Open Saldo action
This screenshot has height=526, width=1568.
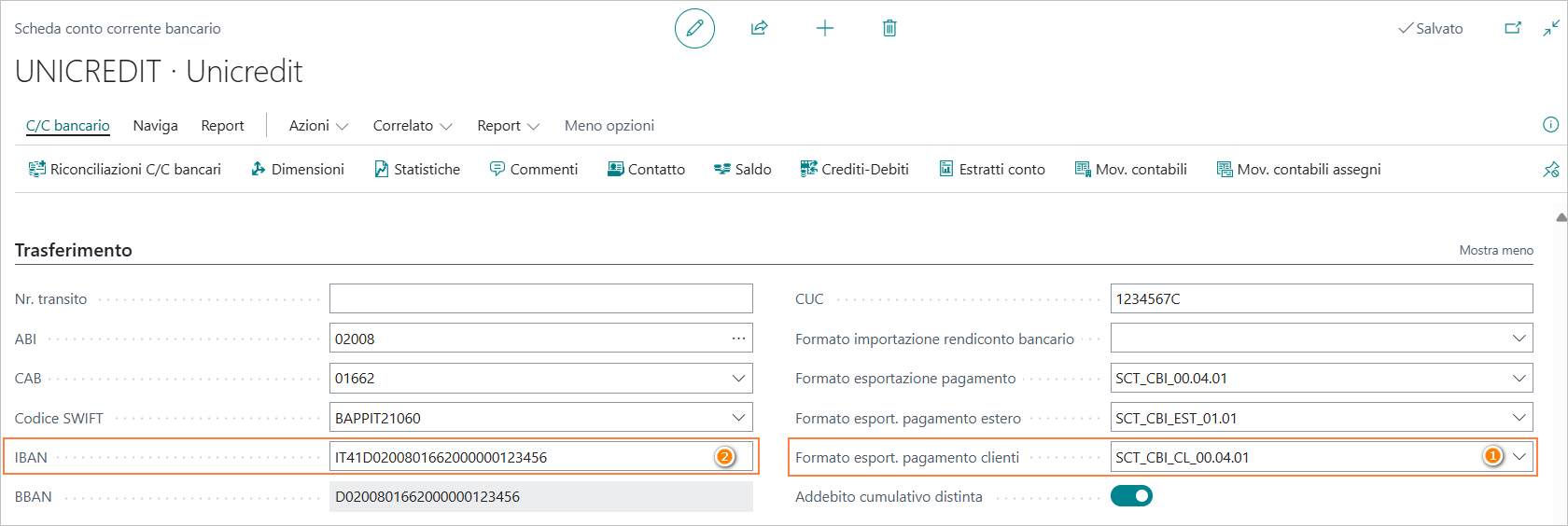pos(743,169)
